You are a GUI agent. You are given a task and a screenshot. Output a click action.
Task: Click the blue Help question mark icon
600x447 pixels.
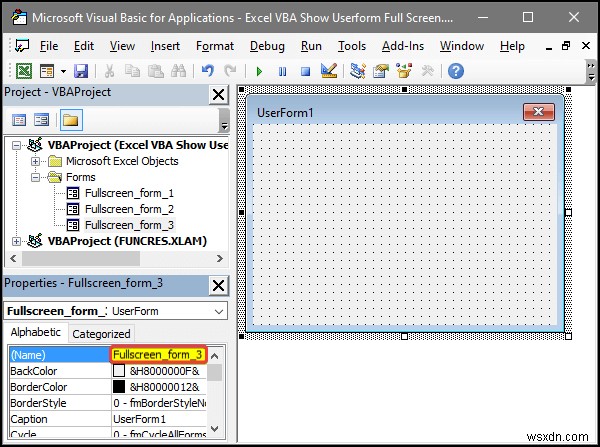(456, 71)
